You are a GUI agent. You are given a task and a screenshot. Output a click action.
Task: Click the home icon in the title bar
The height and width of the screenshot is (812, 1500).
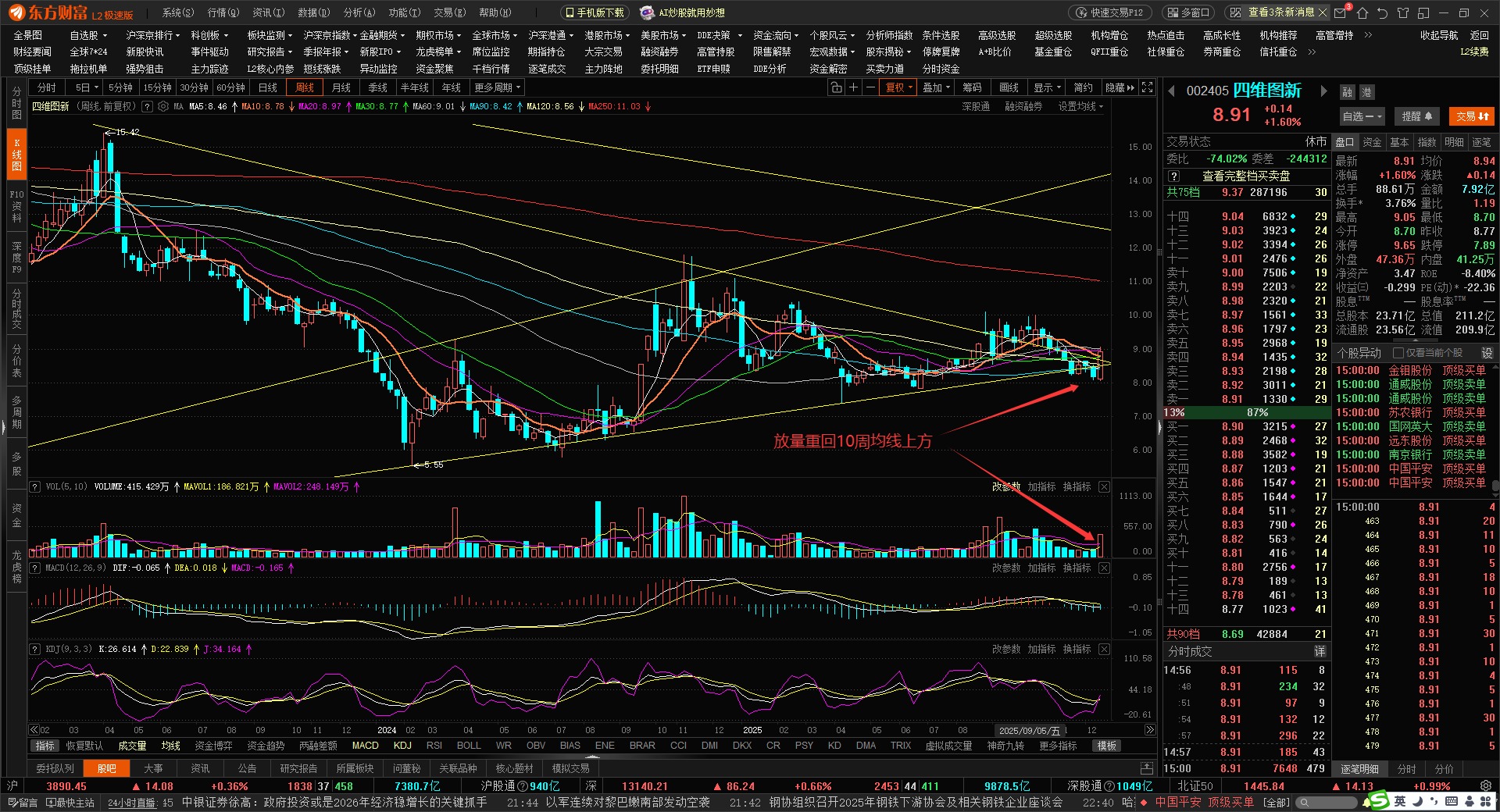point(1362,12)
